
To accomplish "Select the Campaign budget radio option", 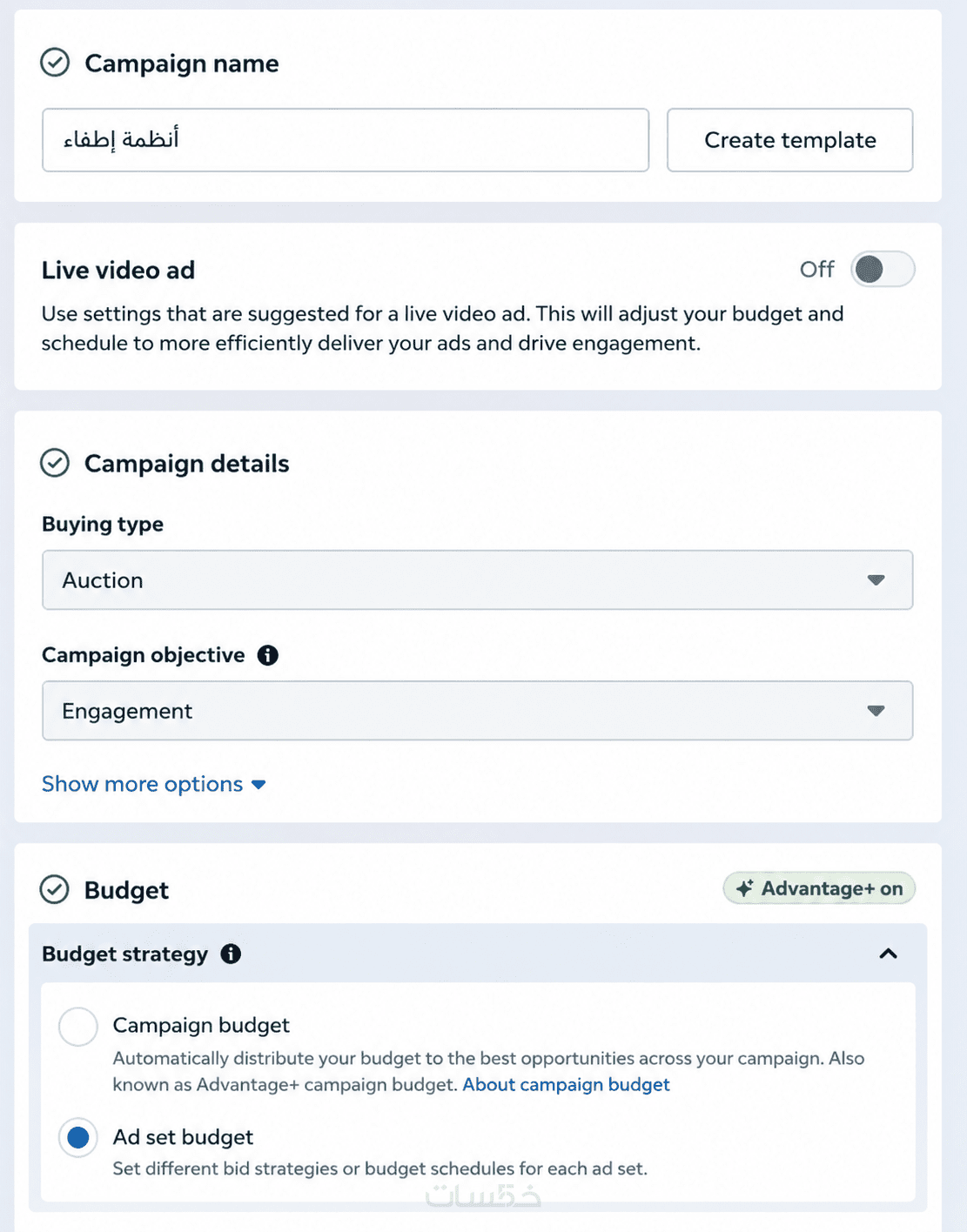I will pos(78,1027).
